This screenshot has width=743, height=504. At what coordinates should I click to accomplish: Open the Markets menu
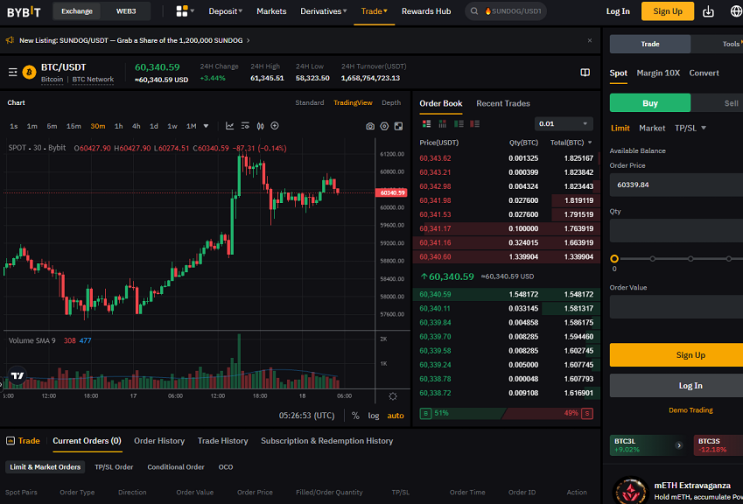[x=271, y=11]
